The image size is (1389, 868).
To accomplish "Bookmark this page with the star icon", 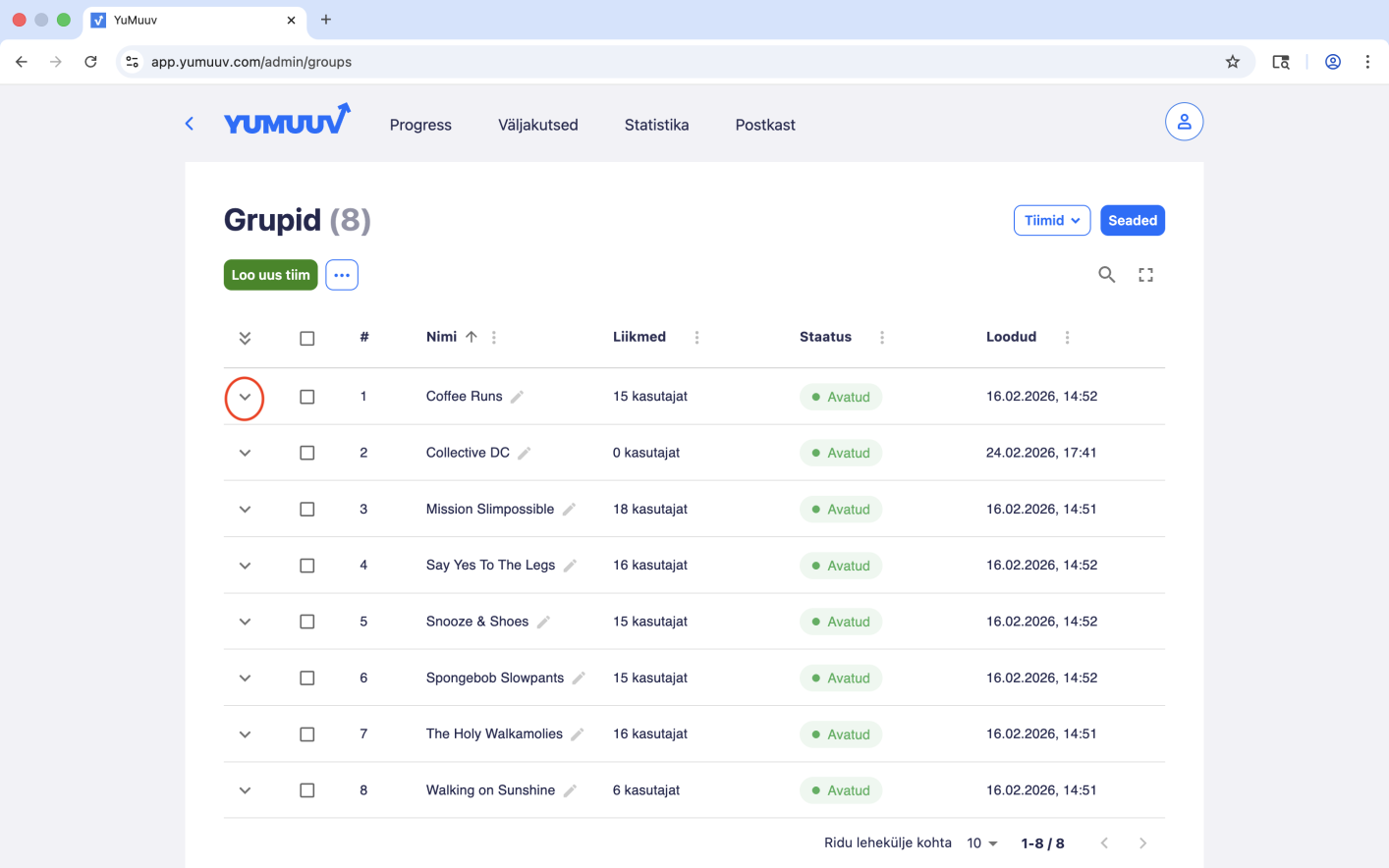I will (x=1232, y=62).
